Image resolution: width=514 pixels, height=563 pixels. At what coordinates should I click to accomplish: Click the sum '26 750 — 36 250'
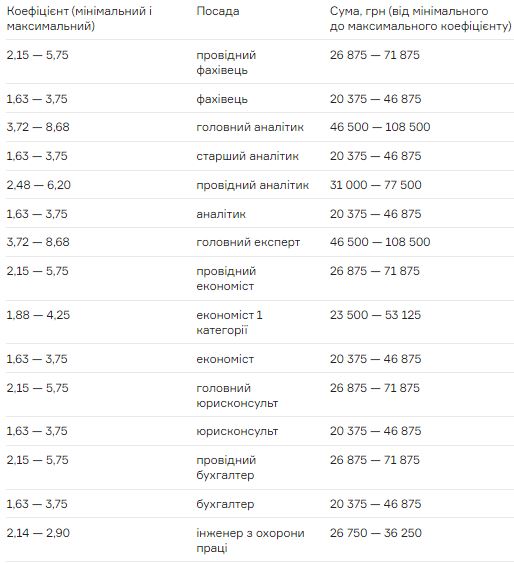tap(375, 533)
